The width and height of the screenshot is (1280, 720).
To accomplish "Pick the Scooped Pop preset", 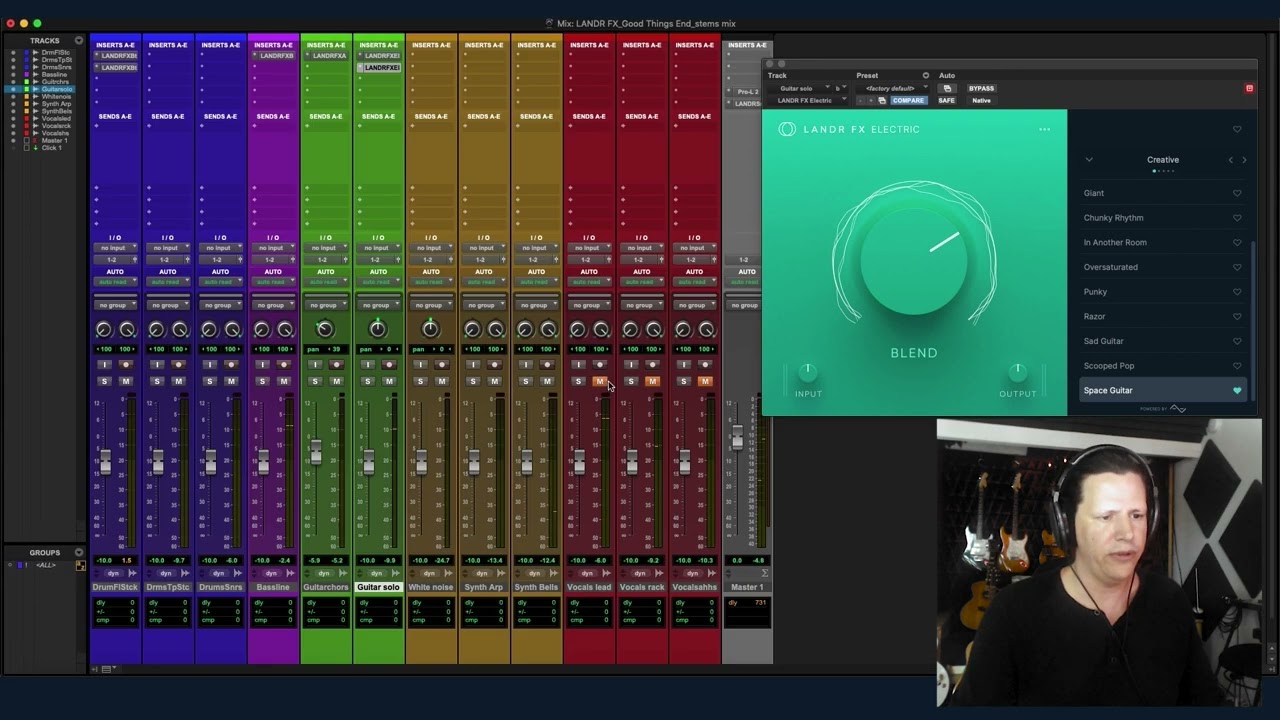I will click(1108, 366).
